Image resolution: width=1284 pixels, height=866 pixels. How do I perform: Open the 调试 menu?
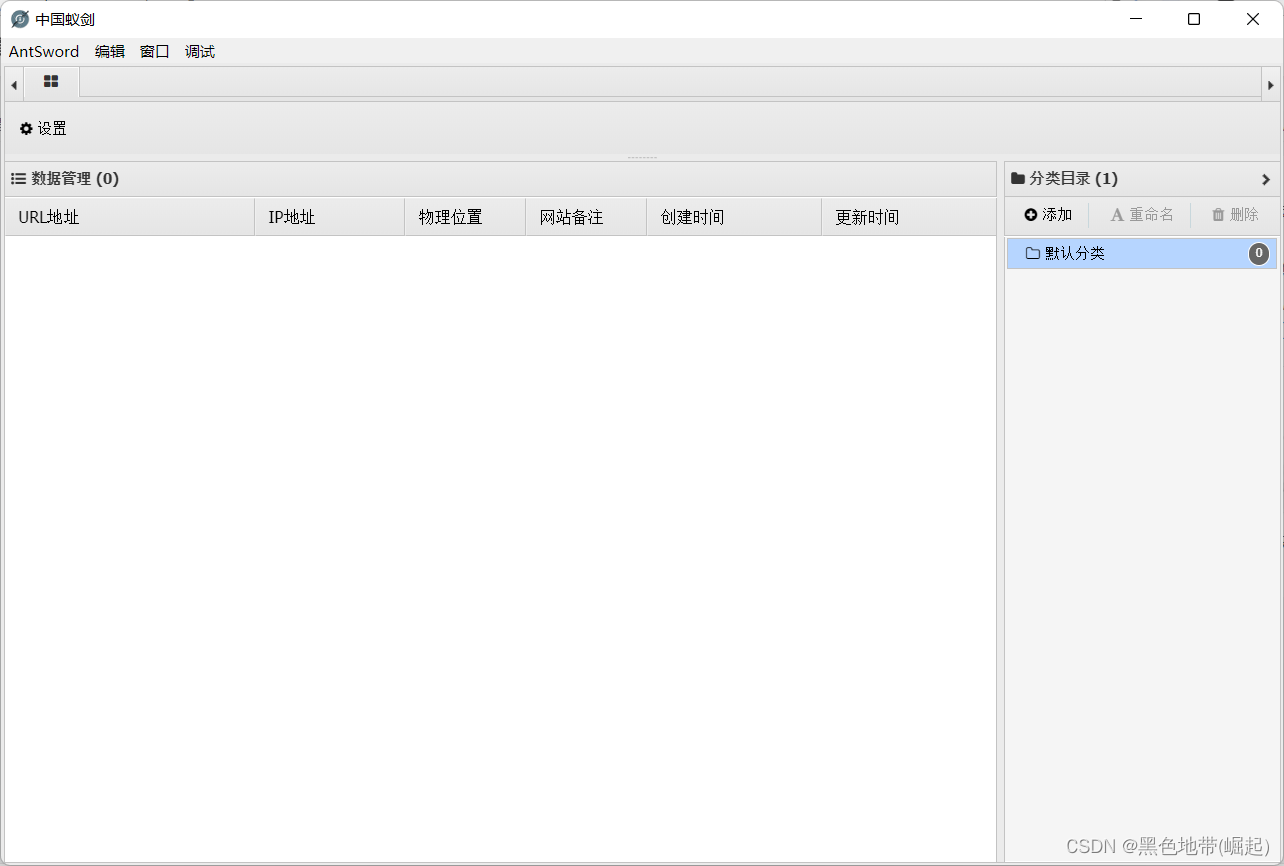(200, 52)
